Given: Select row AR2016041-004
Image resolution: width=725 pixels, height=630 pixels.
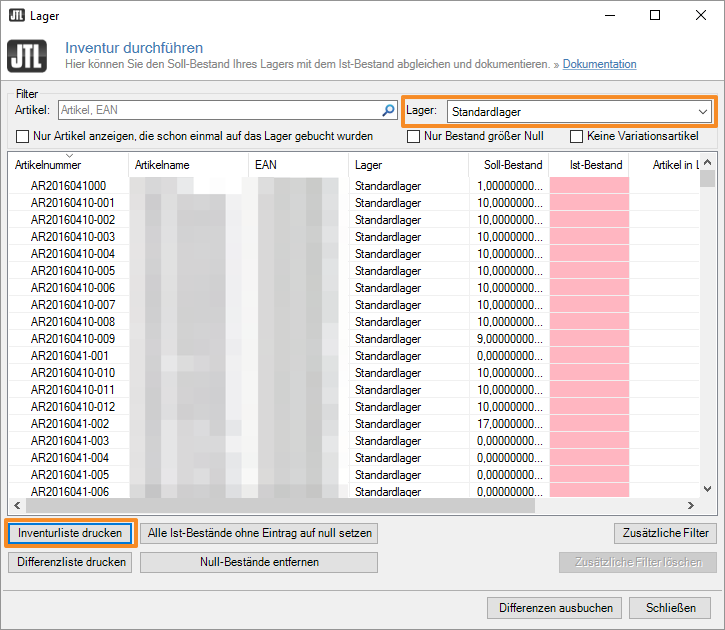Looking at the screenshot, I should pos(354,458).
